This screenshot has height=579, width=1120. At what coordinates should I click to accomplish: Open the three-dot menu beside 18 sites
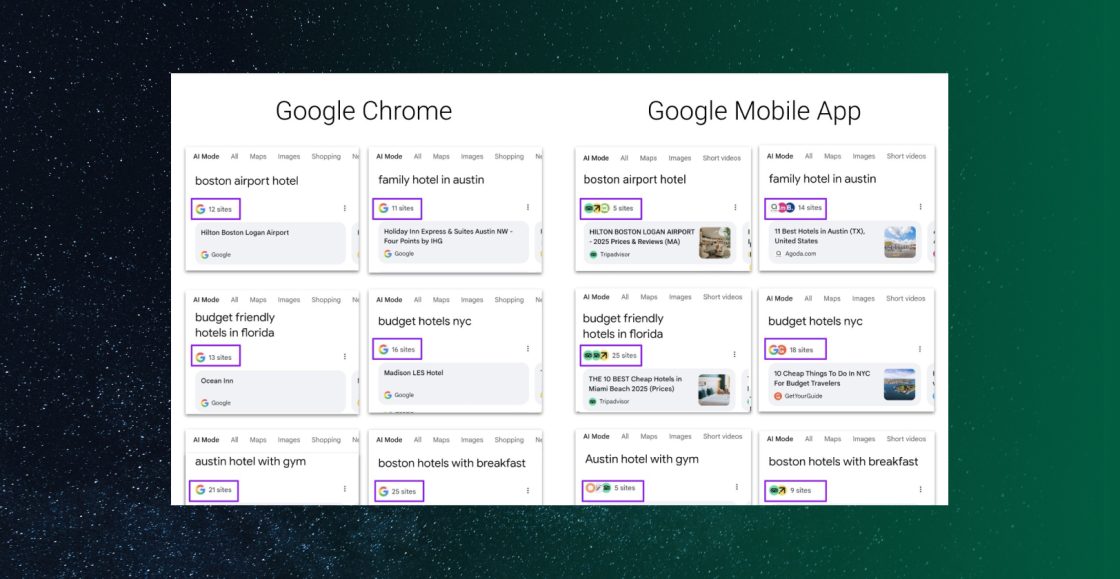920,349
